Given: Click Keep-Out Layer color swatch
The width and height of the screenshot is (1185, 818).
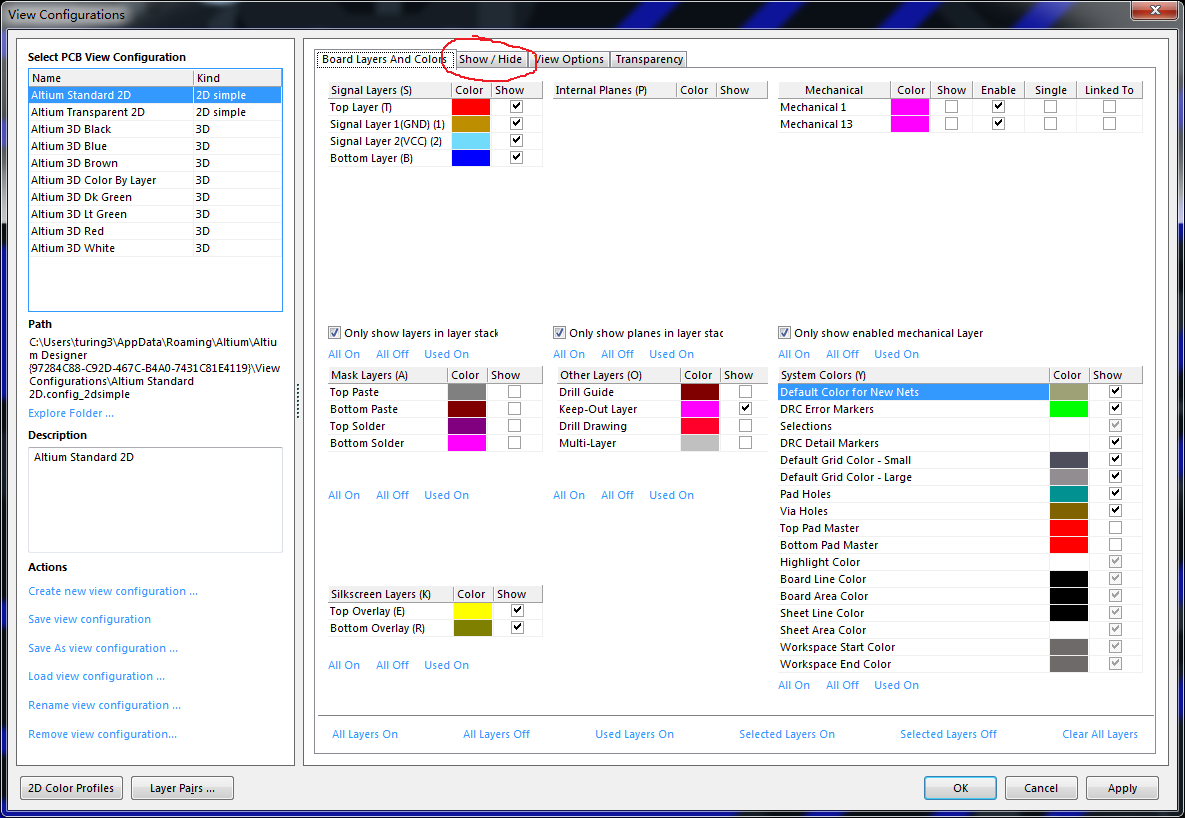Looking at the screenshot, I should 700,409.
